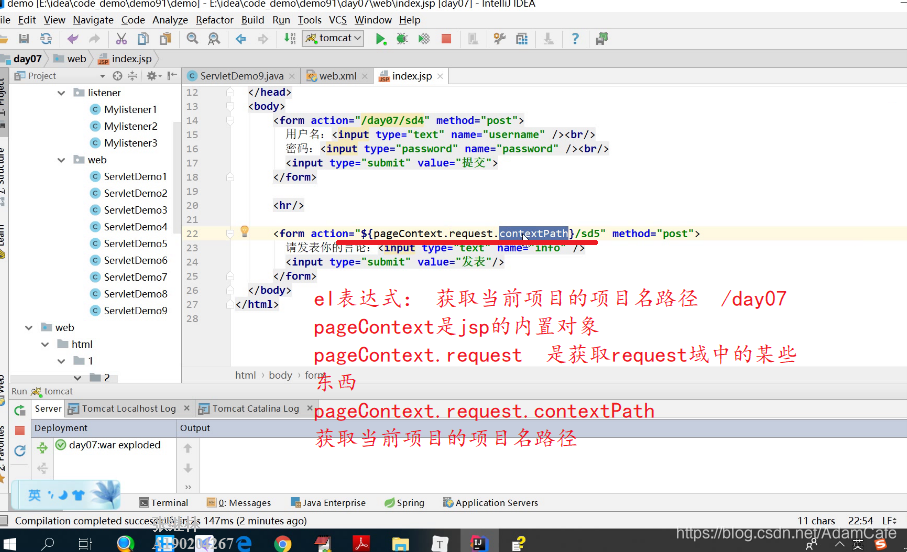The image size is (907, 552).
Task: Open the Edit menu
Action: [27, 20]
